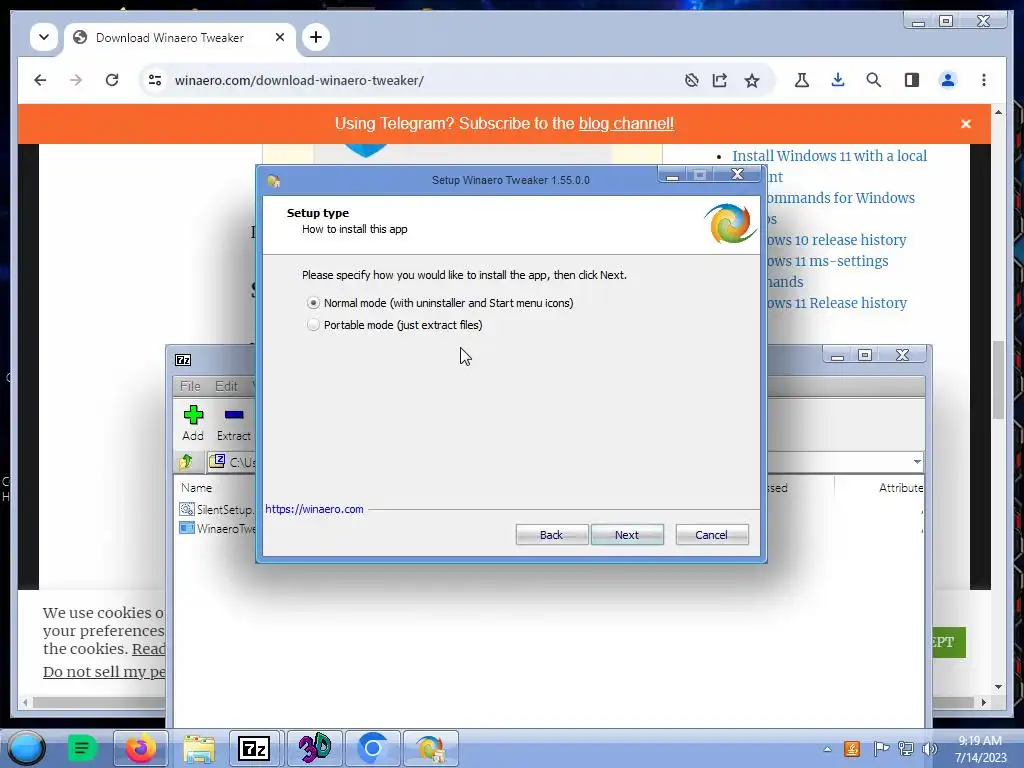Go forward in the browser

pos(76,80)
